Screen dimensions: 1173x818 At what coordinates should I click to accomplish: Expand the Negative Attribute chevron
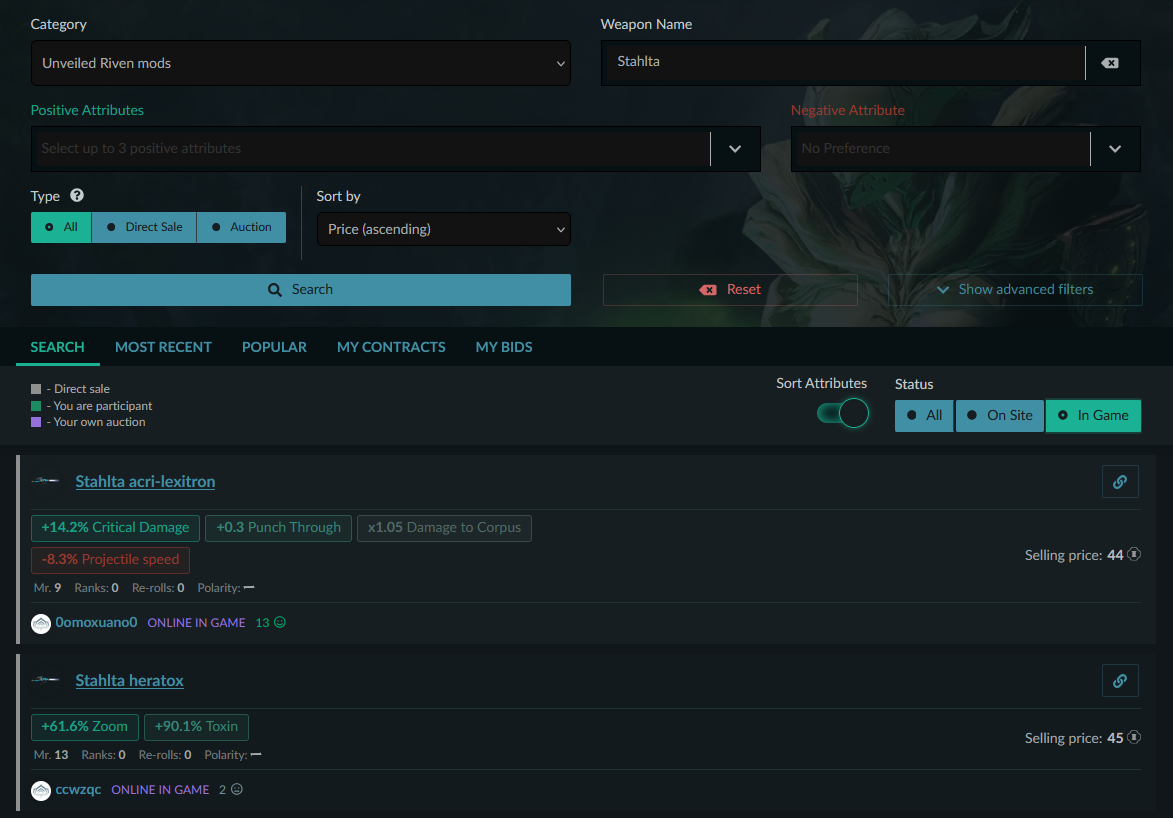(1115, 149)
